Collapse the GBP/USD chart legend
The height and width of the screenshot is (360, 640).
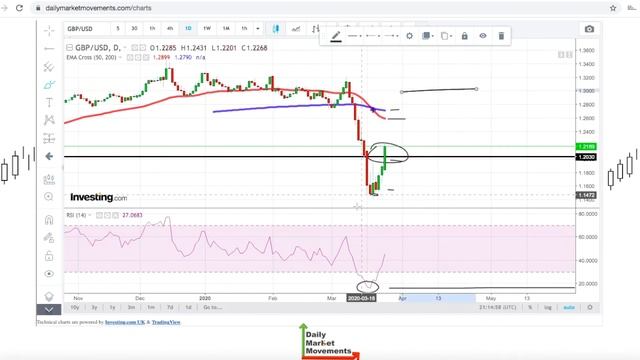(x=69, y=48)
